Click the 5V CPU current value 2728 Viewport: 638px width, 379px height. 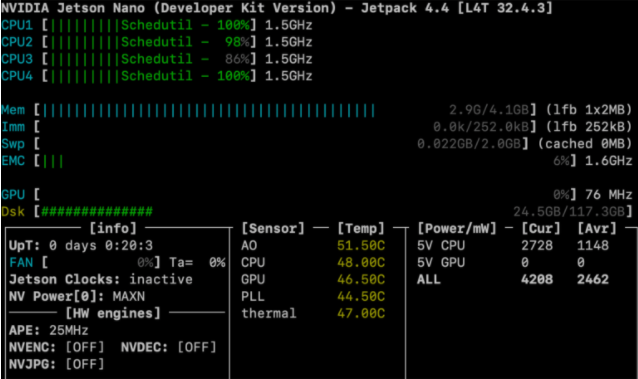pyautogui.click(x=537, y=245)
